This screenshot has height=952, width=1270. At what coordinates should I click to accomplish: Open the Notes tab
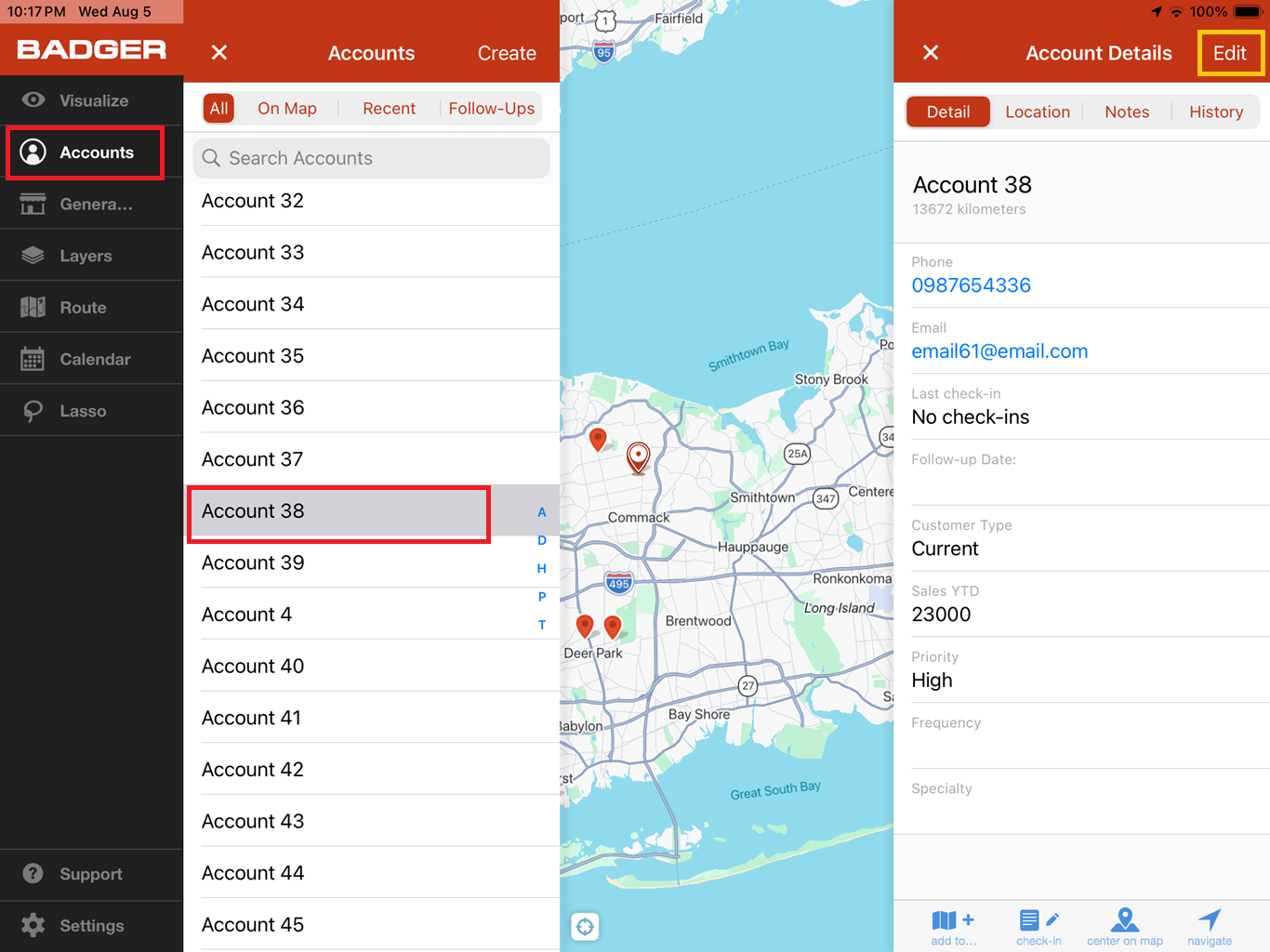[1127, 112]
